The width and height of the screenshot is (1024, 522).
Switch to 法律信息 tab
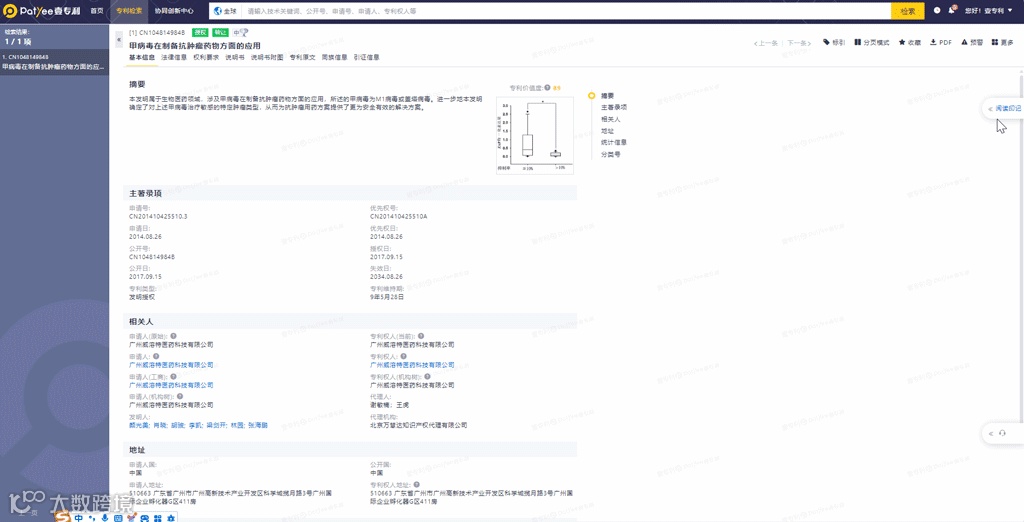coord(174,57)
